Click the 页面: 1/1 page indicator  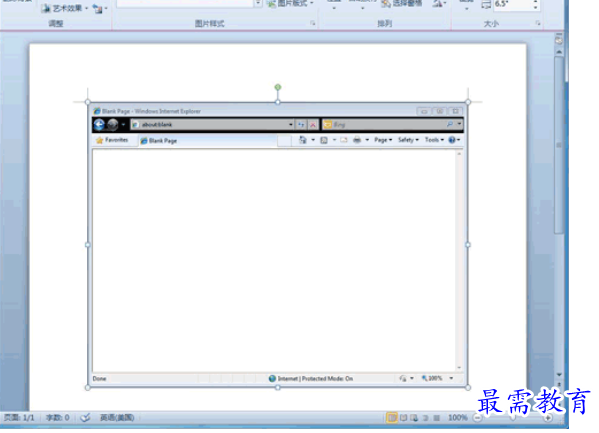pos(19,417)
